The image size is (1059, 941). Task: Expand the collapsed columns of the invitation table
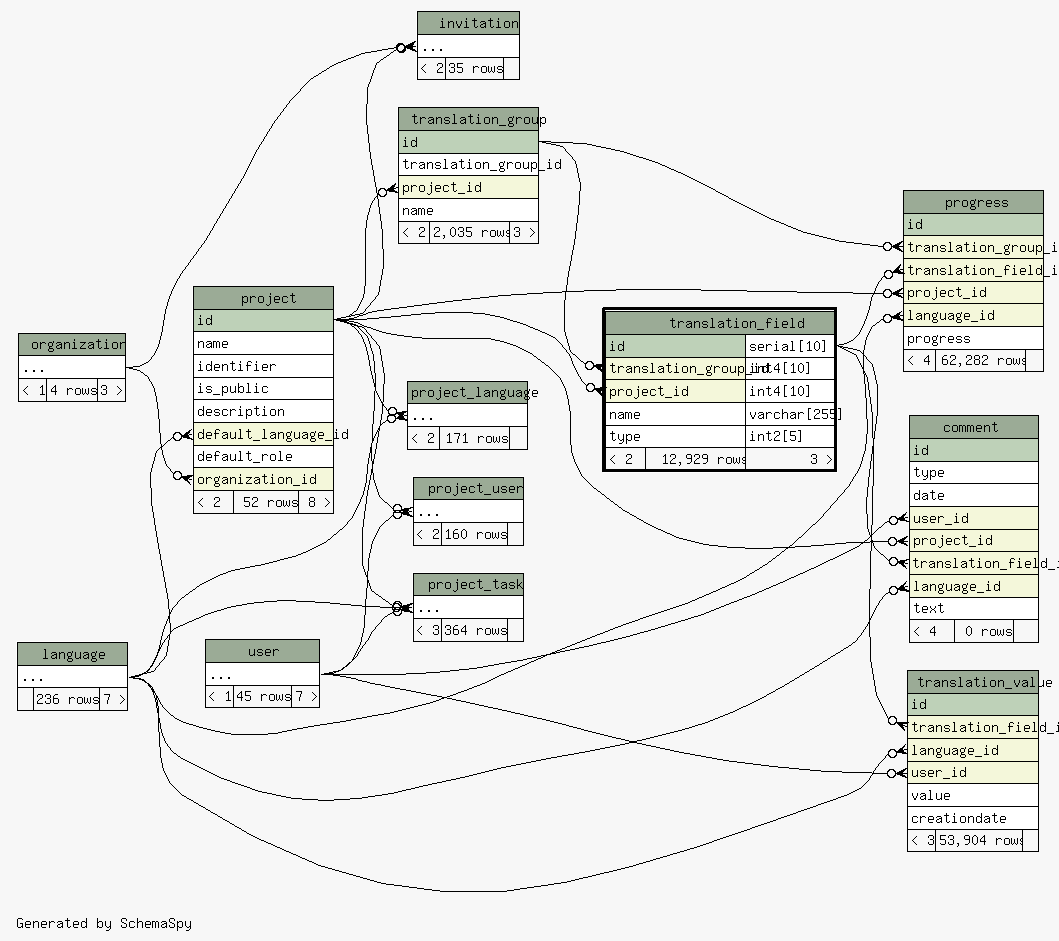coord(468,46)
